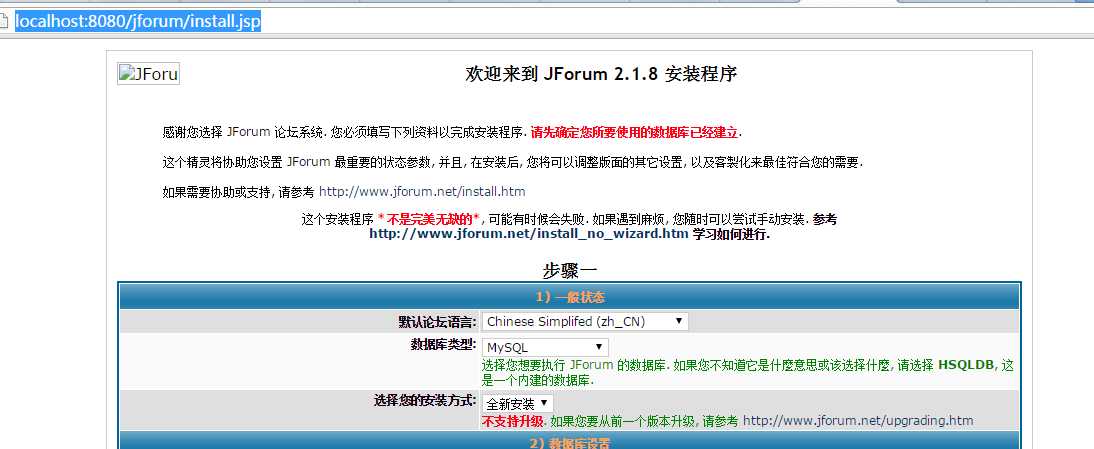Click the 欢迎来到 JForum 2.1.8 安装程序 heading

[x=601, y=74]
